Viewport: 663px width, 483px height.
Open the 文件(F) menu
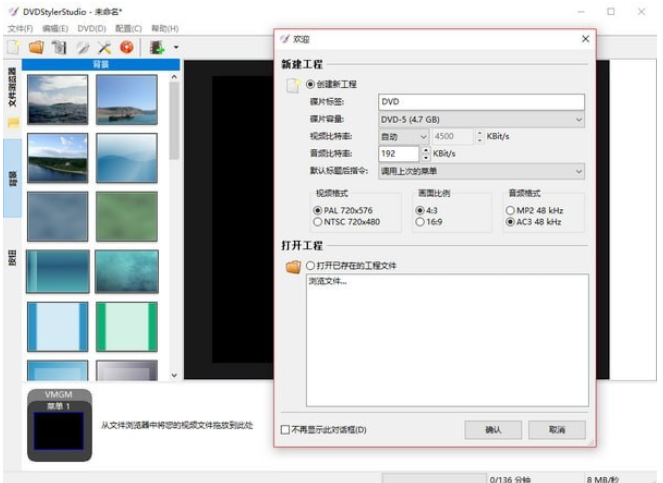(x=21, y=29)
